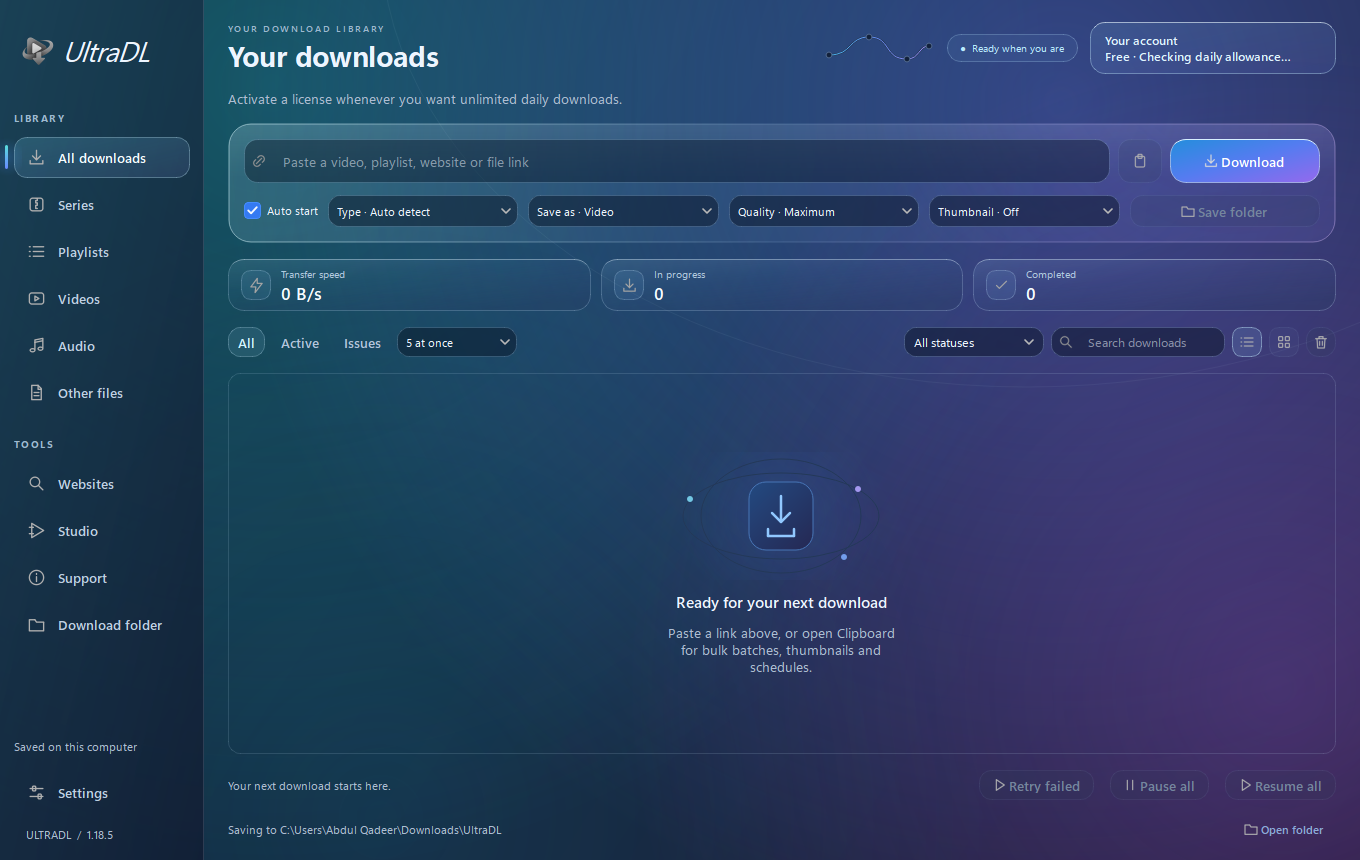This screenshot has height=860, width=1360.
Task: Click the Pause all button
Action: click(x=1160, y=785)
